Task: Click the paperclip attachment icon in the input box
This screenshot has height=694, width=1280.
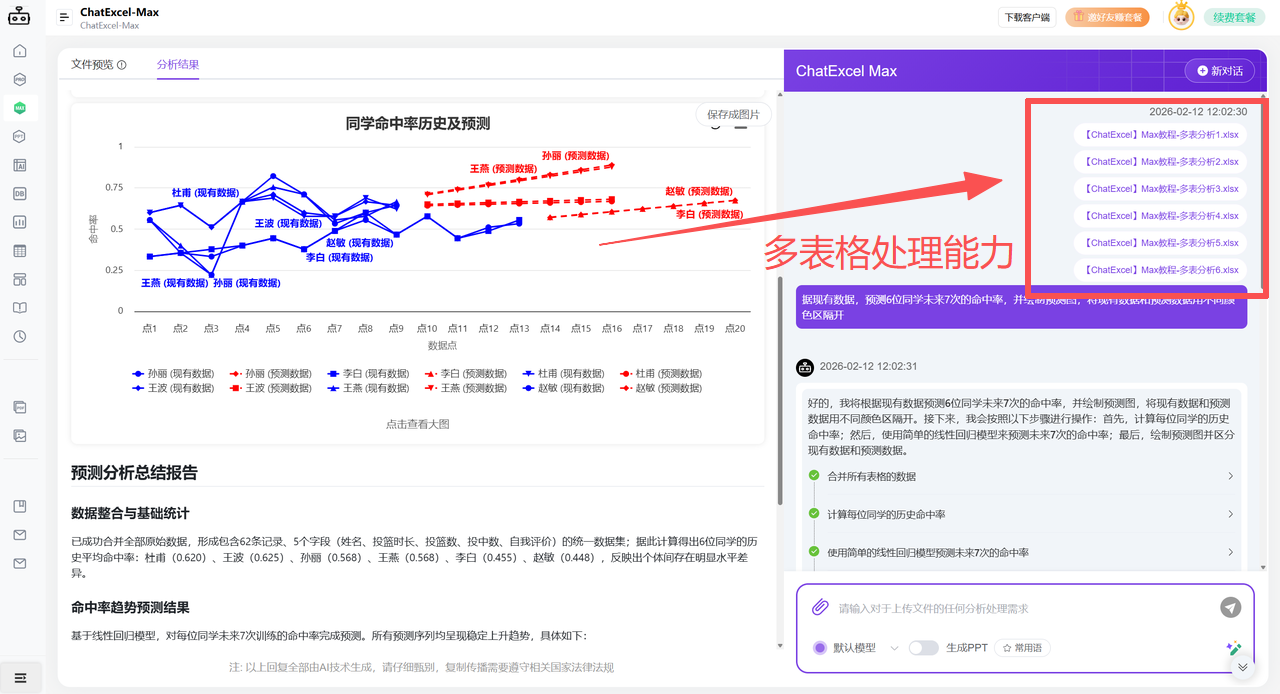Action: [x=820, y=608]
